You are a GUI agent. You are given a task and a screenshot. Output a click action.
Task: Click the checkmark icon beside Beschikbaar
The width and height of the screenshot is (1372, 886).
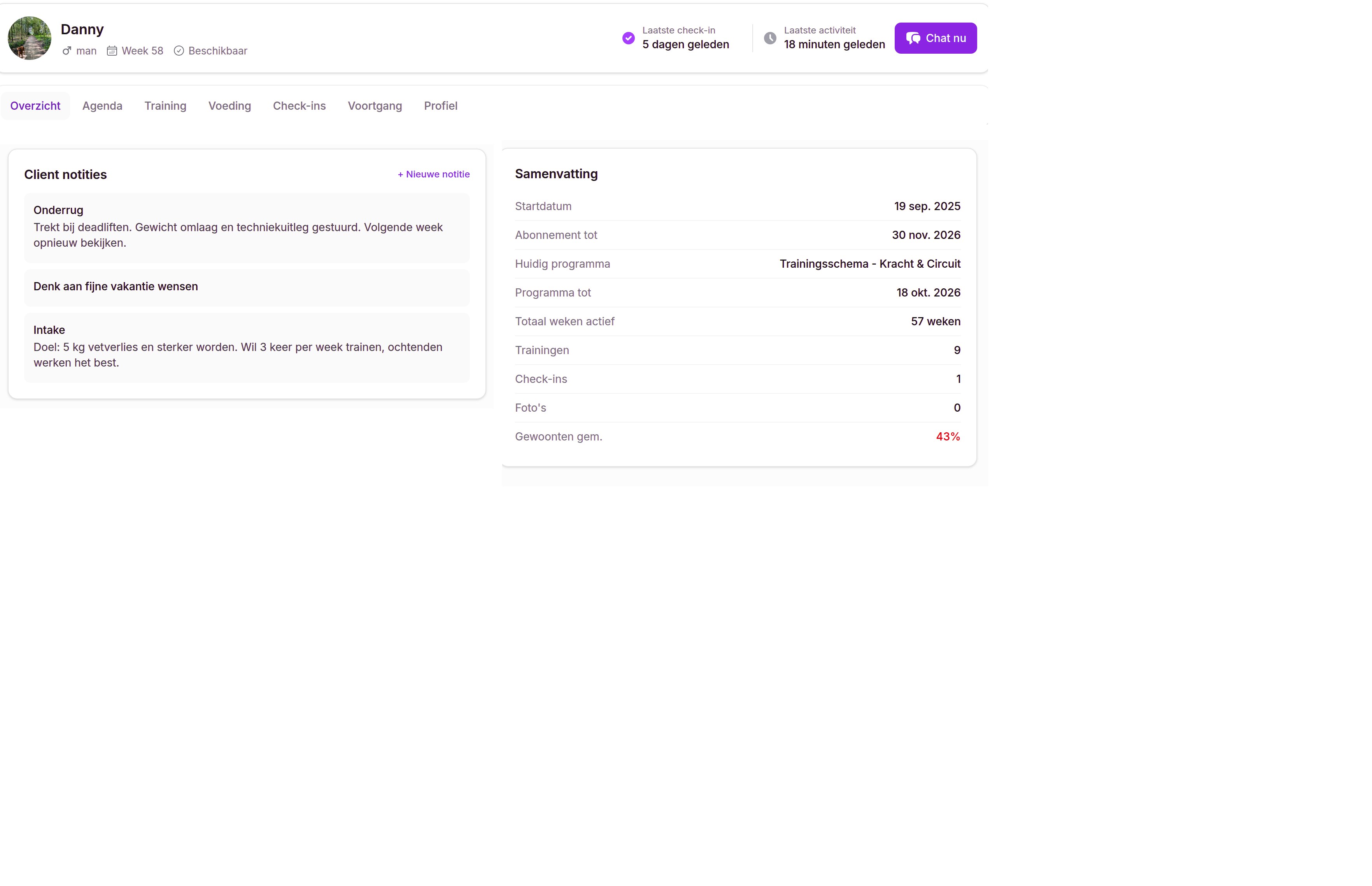tap(179, 51)
